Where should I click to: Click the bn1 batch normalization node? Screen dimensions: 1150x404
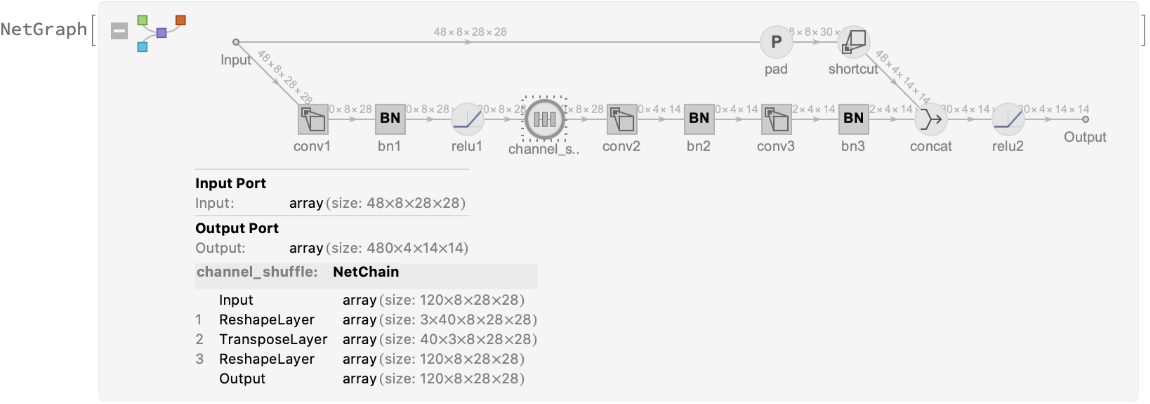pyautogui.click(x=390, y=120)
